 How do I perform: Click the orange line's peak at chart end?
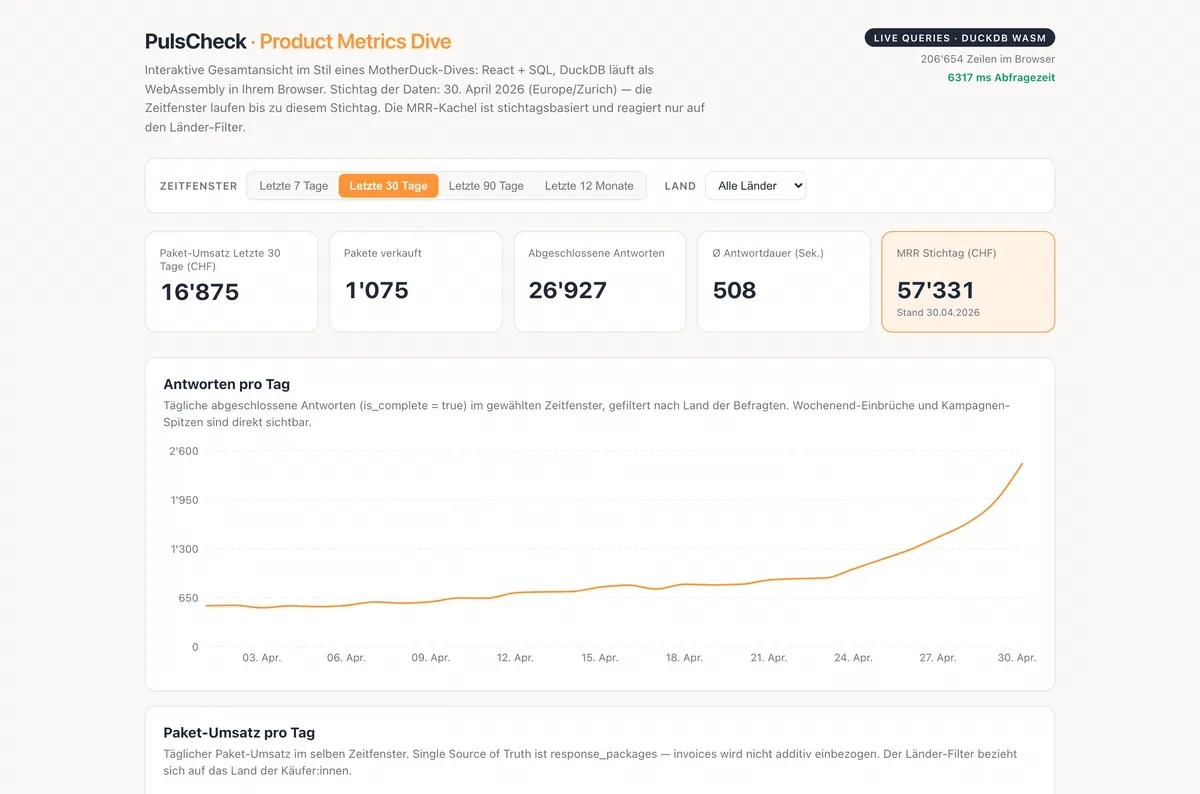coord(1022,464)
